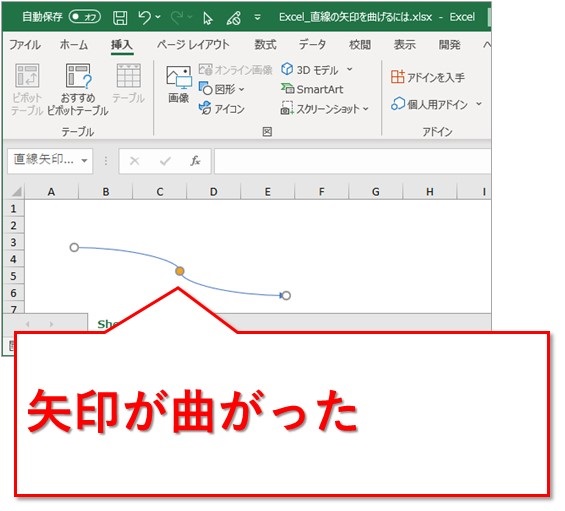Click the Draw with touch pen icon
565x511 pixels.
coord(233,17)
